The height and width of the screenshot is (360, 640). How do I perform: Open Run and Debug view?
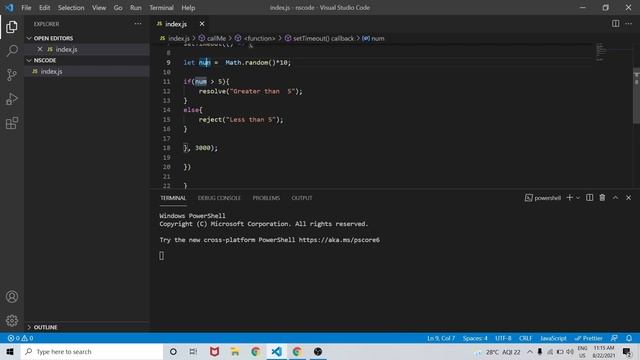(12, 99)
